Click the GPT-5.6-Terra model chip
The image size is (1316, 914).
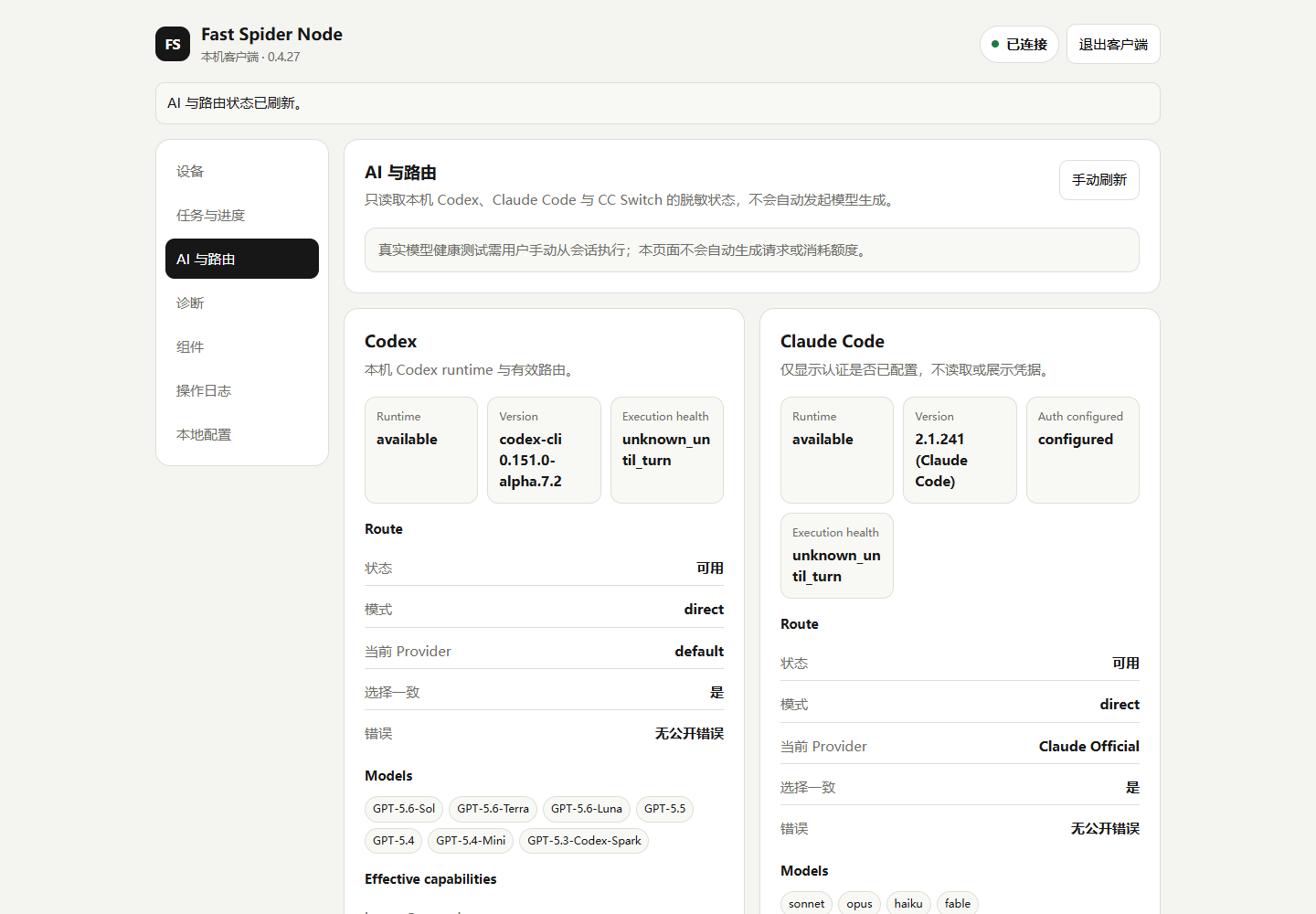pyautogui.click(x=493, y=809)
